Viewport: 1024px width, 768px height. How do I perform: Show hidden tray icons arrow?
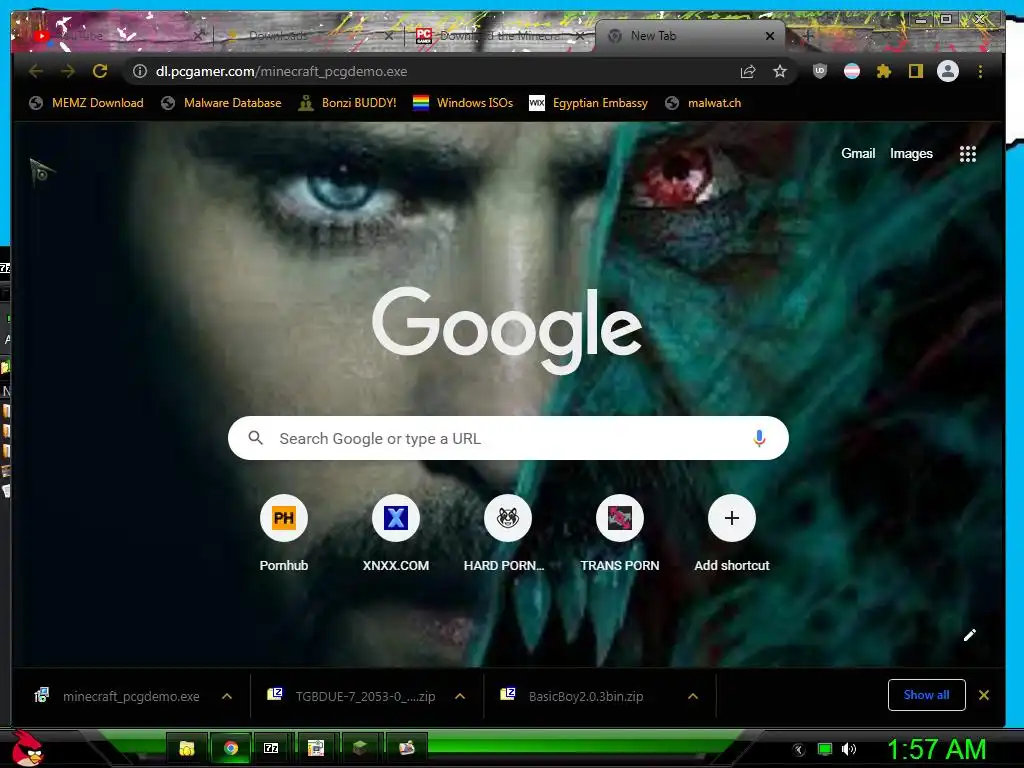[798, 750]
